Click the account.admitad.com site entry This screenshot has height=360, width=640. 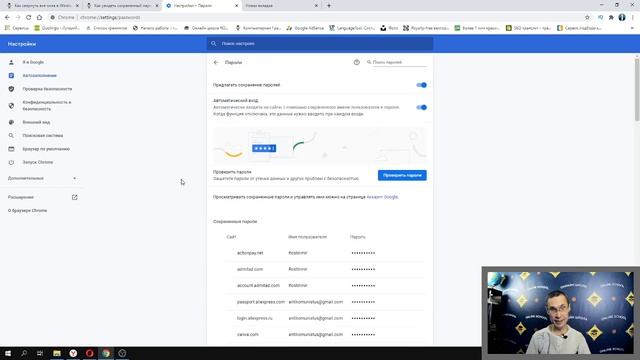coord(258,286)
